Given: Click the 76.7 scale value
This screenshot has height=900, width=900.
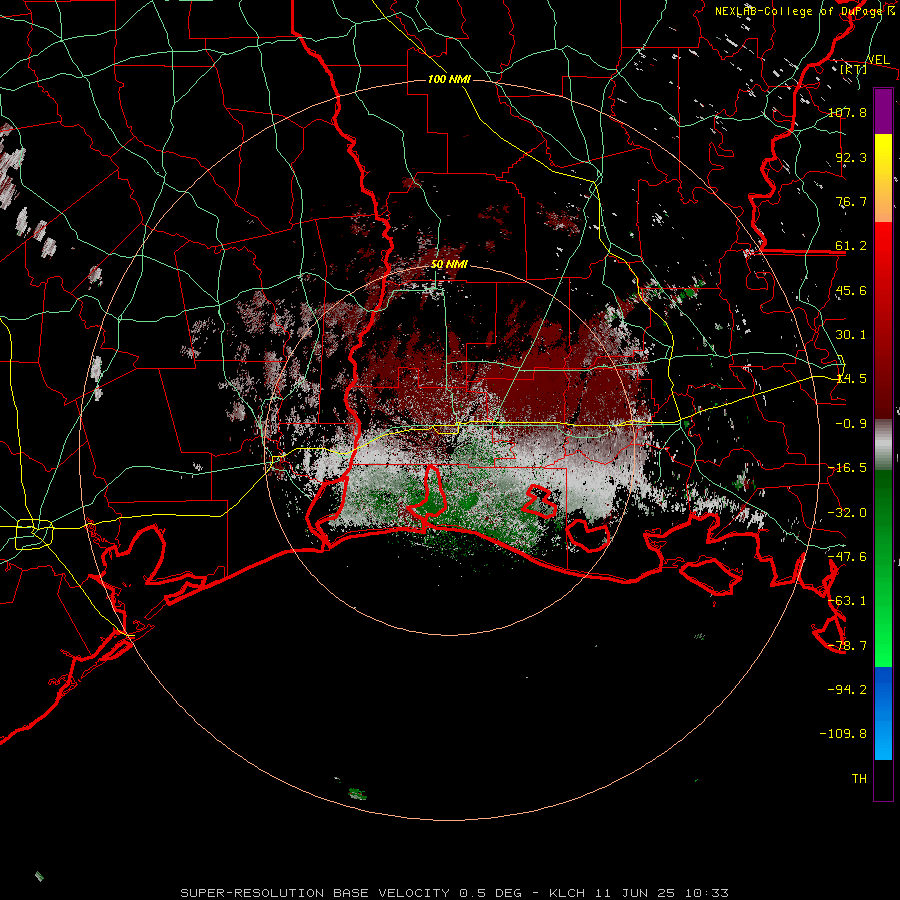Looking at the screenshot, I should pyautogui.click(x=851, y=201).
